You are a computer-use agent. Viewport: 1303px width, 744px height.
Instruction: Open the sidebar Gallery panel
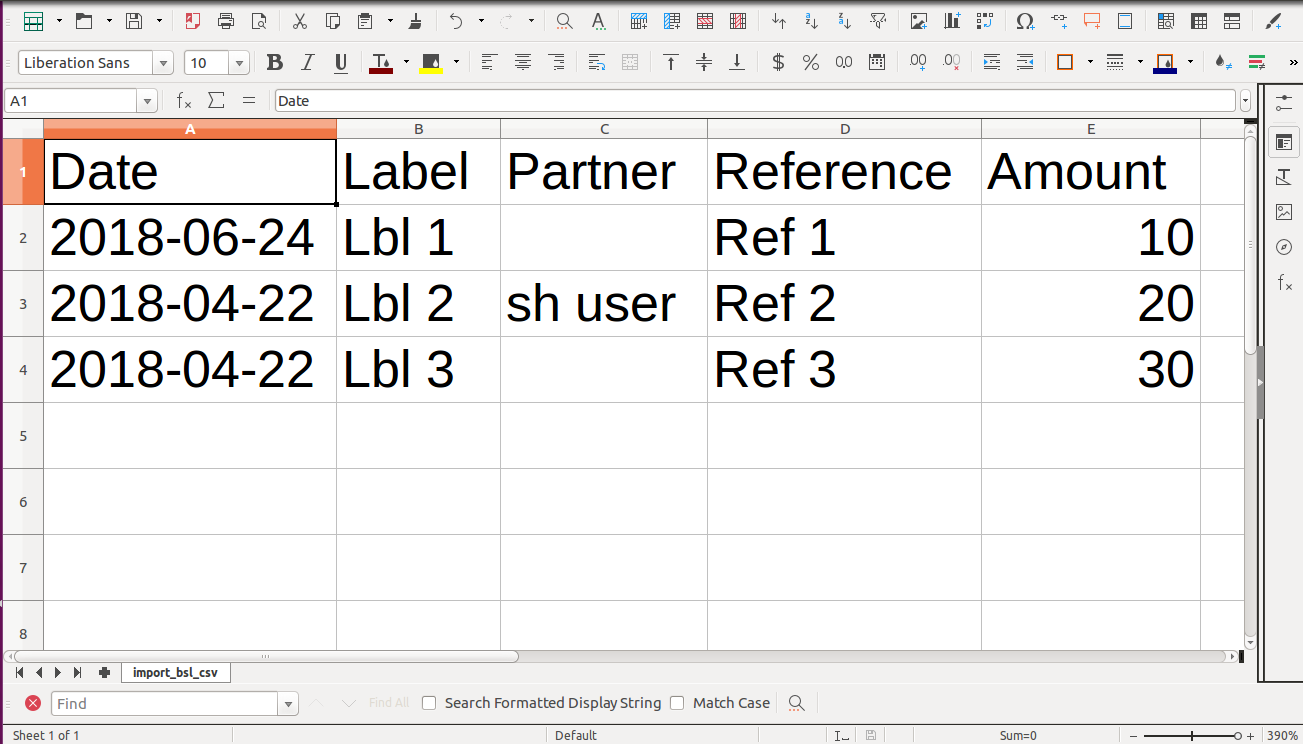(1284, 212)
